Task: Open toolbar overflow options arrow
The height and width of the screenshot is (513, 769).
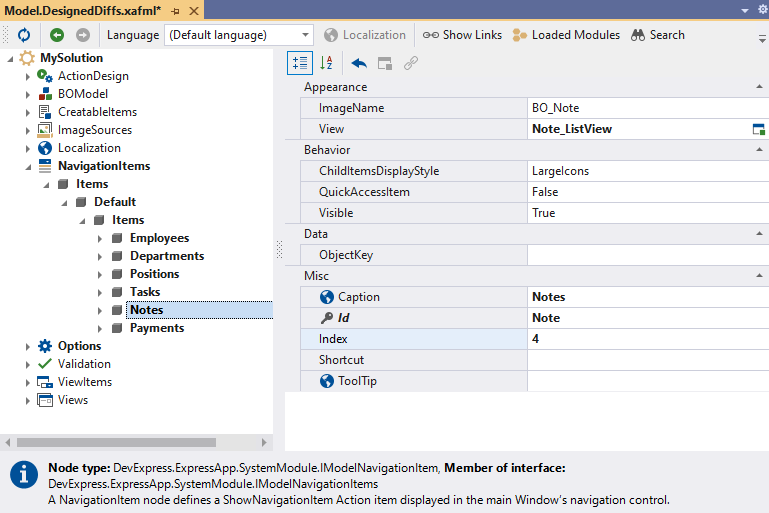Action: [x=762, y=38]
